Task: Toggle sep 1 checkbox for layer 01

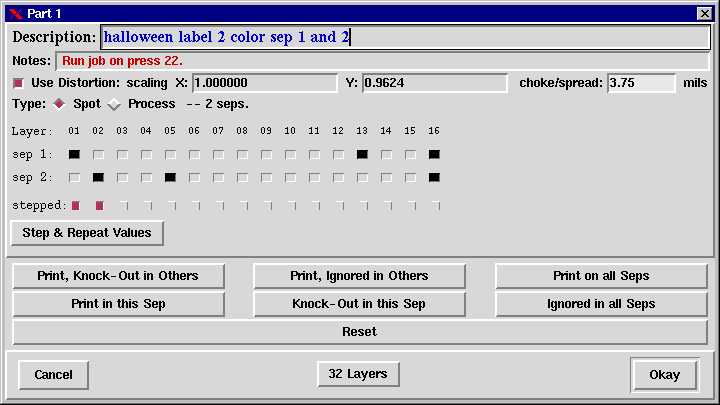Action: [x=74, y=154]
